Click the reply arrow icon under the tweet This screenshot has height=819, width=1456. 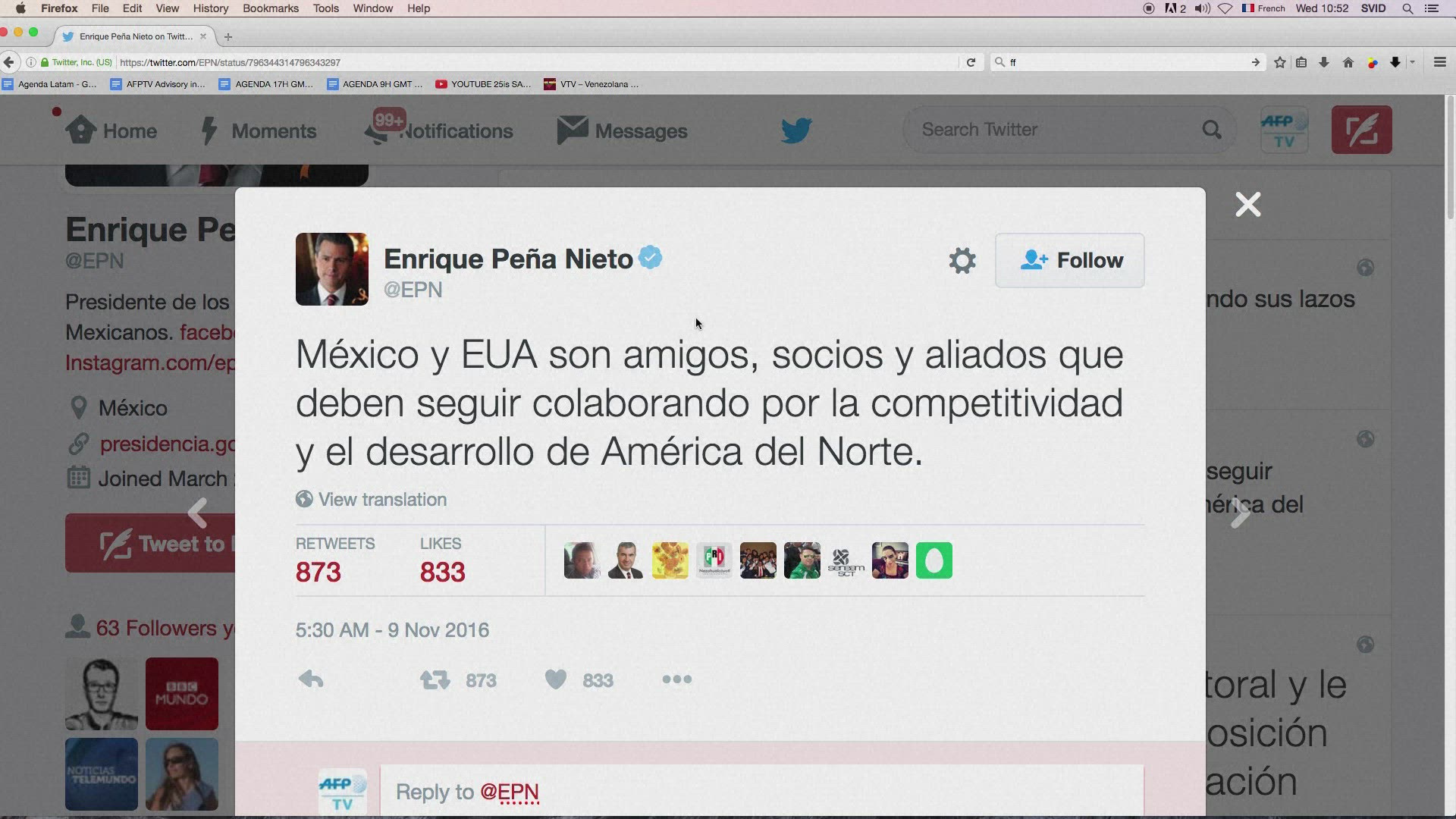(x=311, y=679)
